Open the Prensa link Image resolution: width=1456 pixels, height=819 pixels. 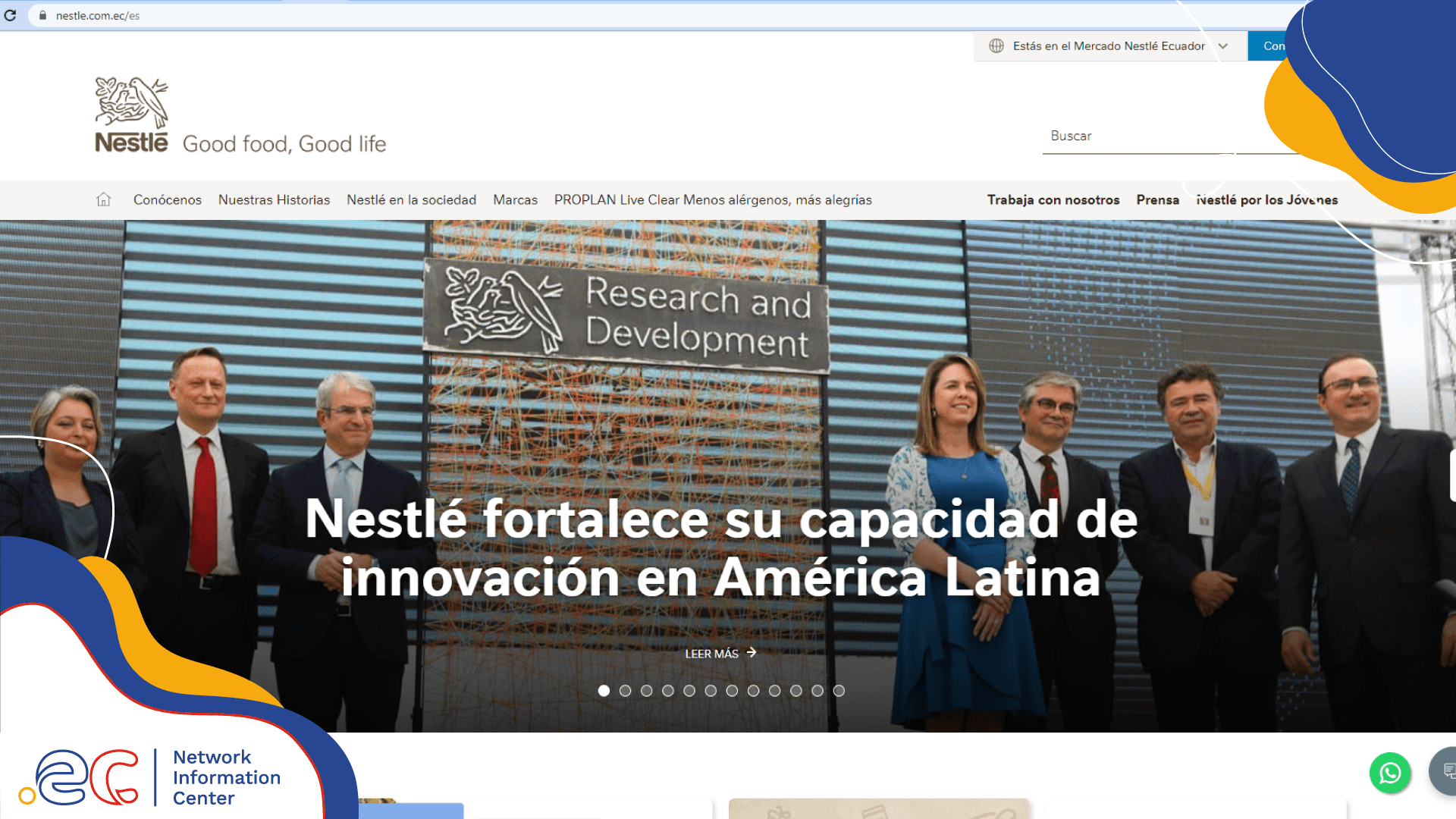click(1158, 200)
